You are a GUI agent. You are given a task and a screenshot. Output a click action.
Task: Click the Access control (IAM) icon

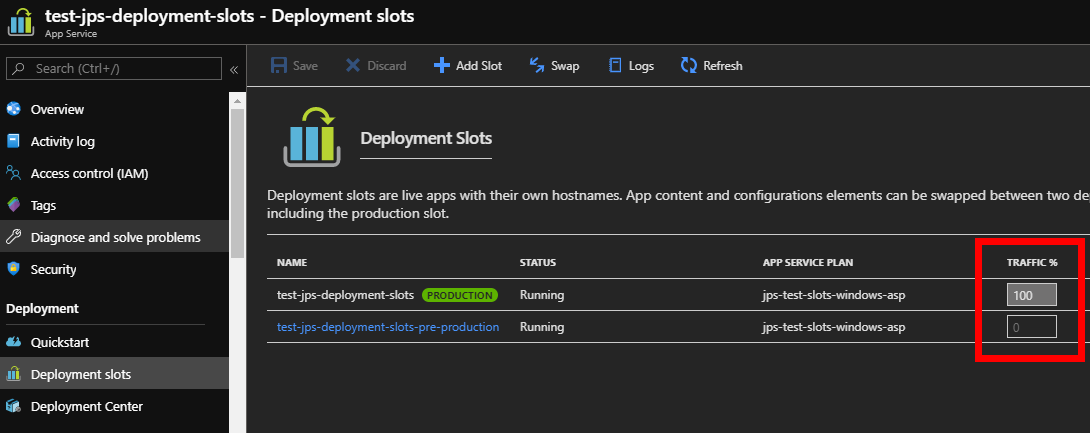click(14, 173)
